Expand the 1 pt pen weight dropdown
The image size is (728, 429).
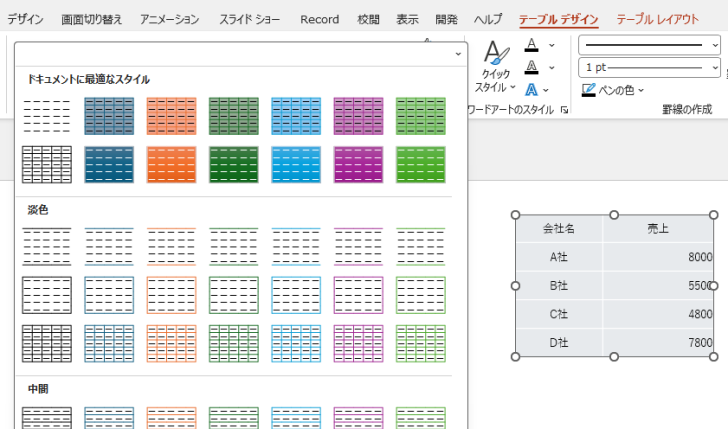click(x=649, y=68)
